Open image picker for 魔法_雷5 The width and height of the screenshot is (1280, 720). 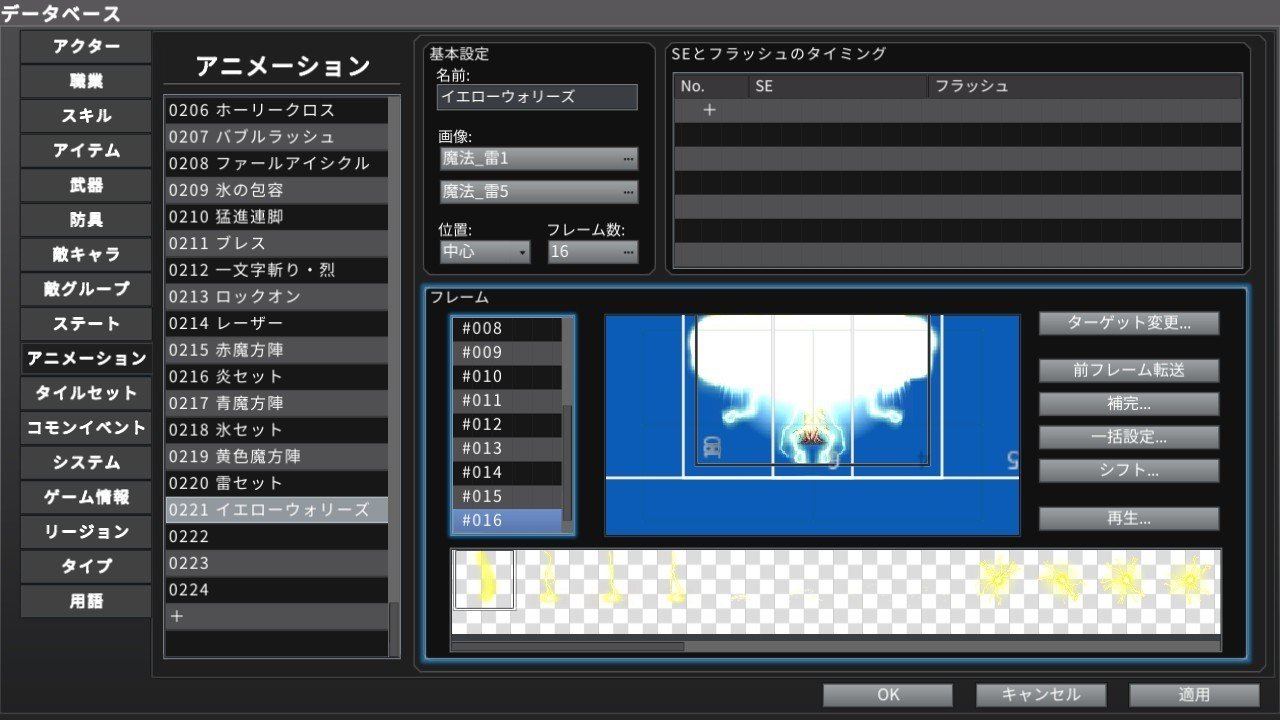click(538, 191)
